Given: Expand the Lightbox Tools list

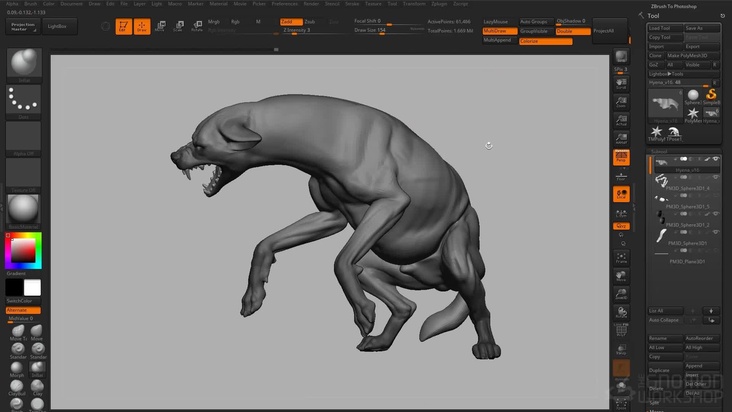Looking at the screenshot, I should pyautogui.click(x=666, y=73).
